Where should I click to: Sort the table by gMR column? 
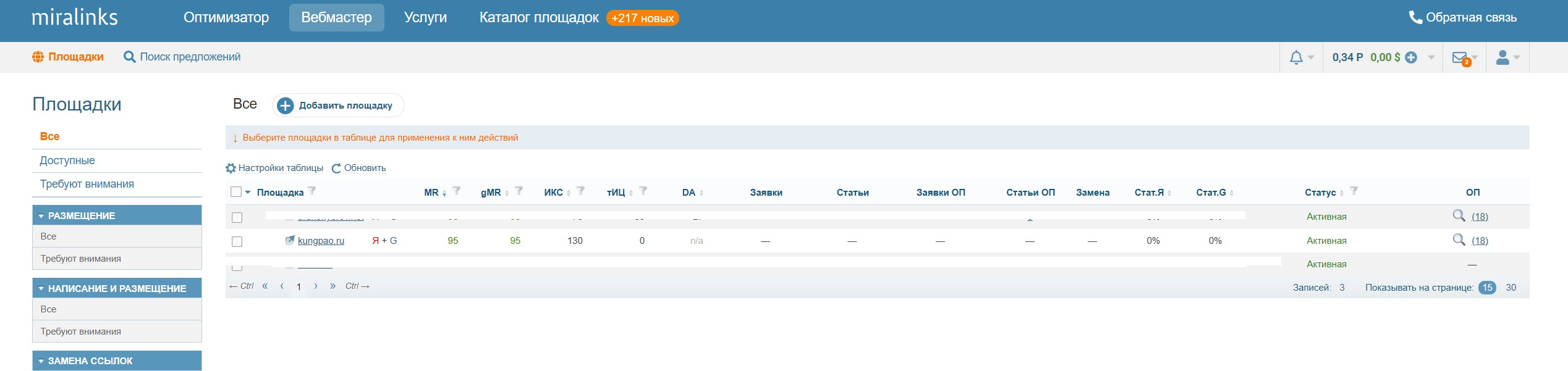494,193
